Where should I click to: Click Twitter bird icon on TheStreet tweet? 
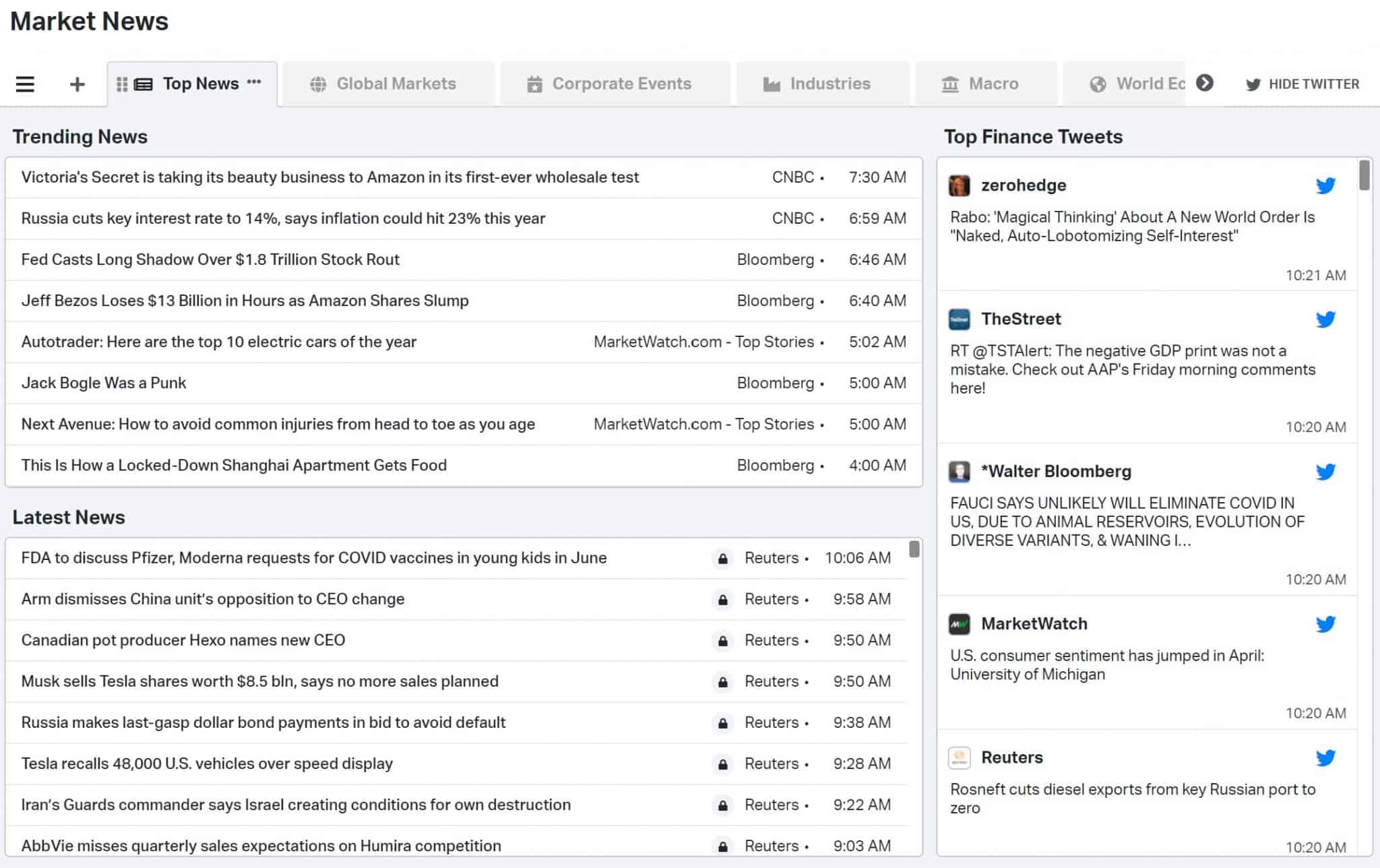pos(1325,319)
